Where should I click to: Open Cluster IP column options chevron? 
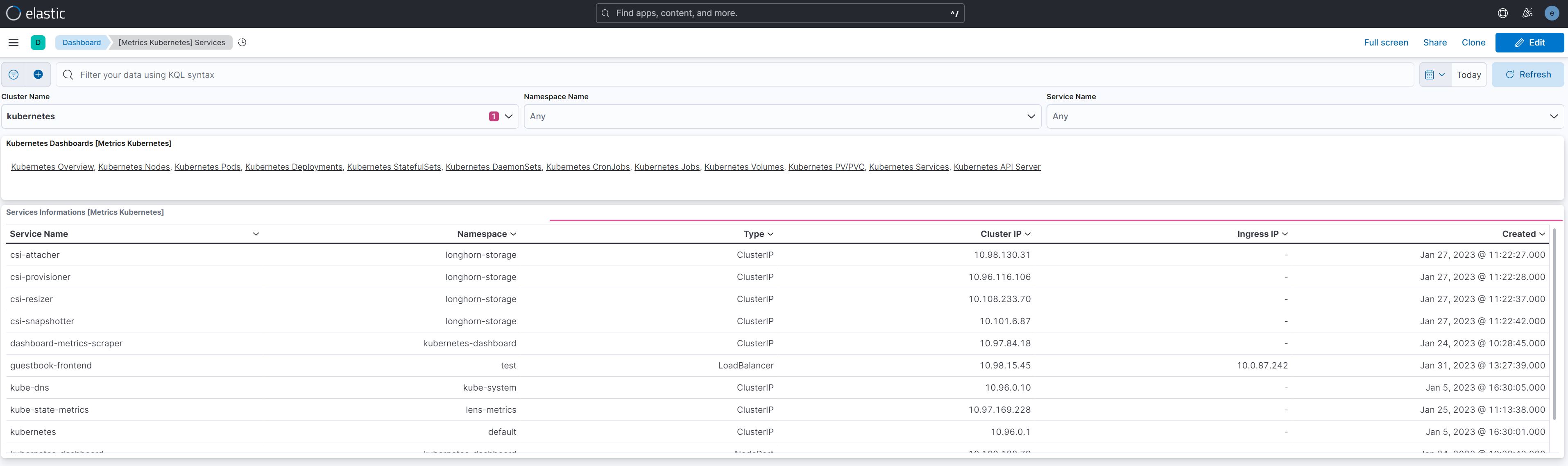coord(1028,234)
